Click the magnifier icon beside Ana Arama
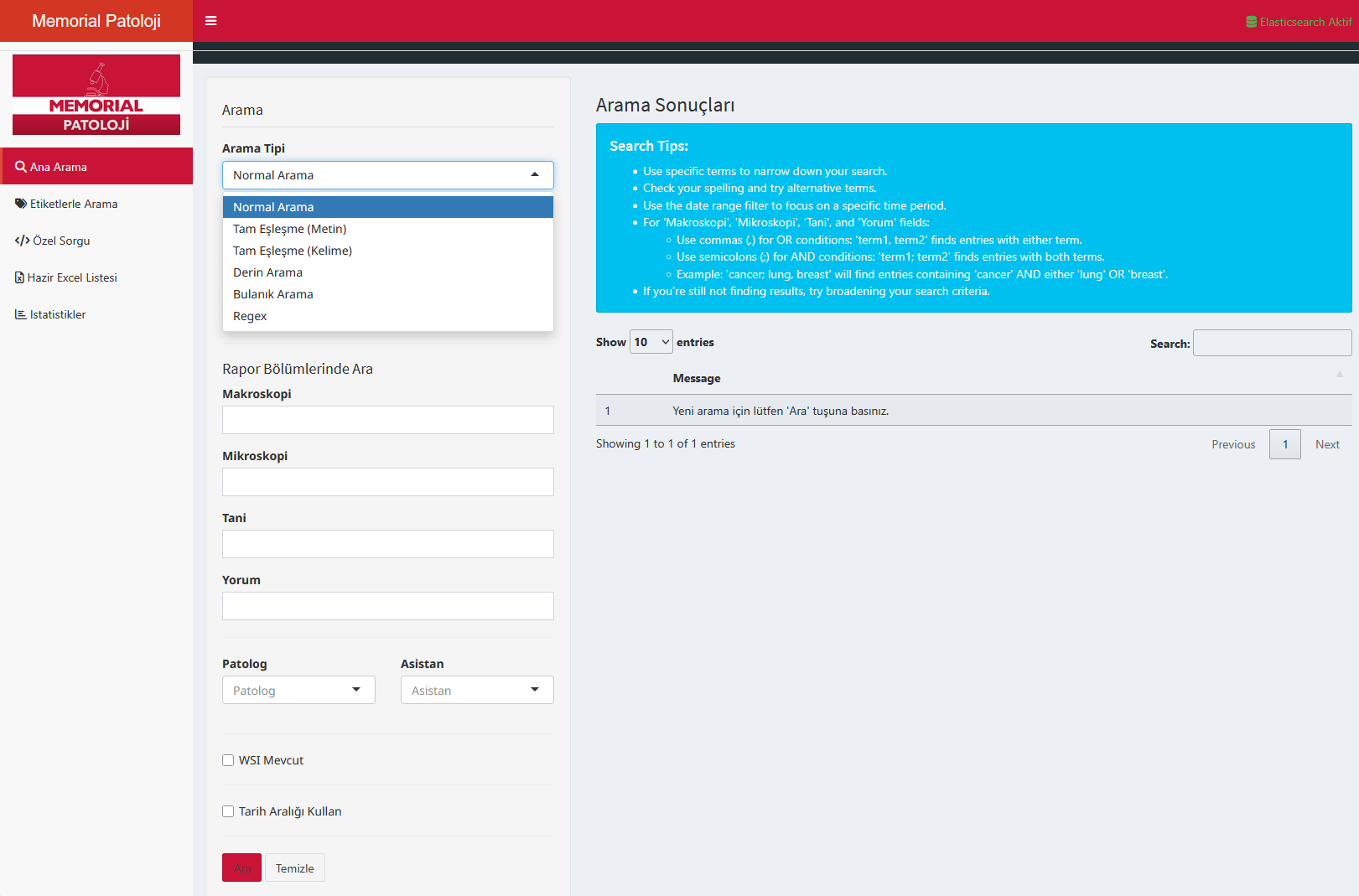This screenshot has width=1359, height=896. coord(21,167)
